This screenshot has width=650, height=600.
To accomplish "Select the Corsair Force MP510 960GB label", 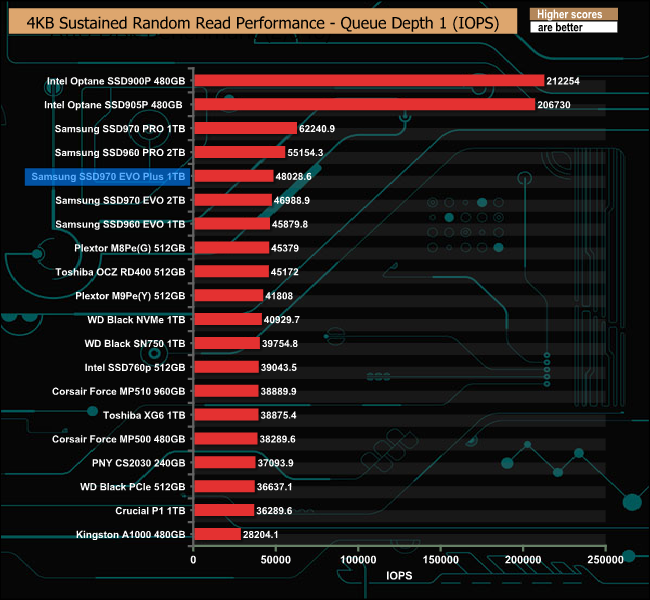I will pyautogui.click(x=119, y=391).
